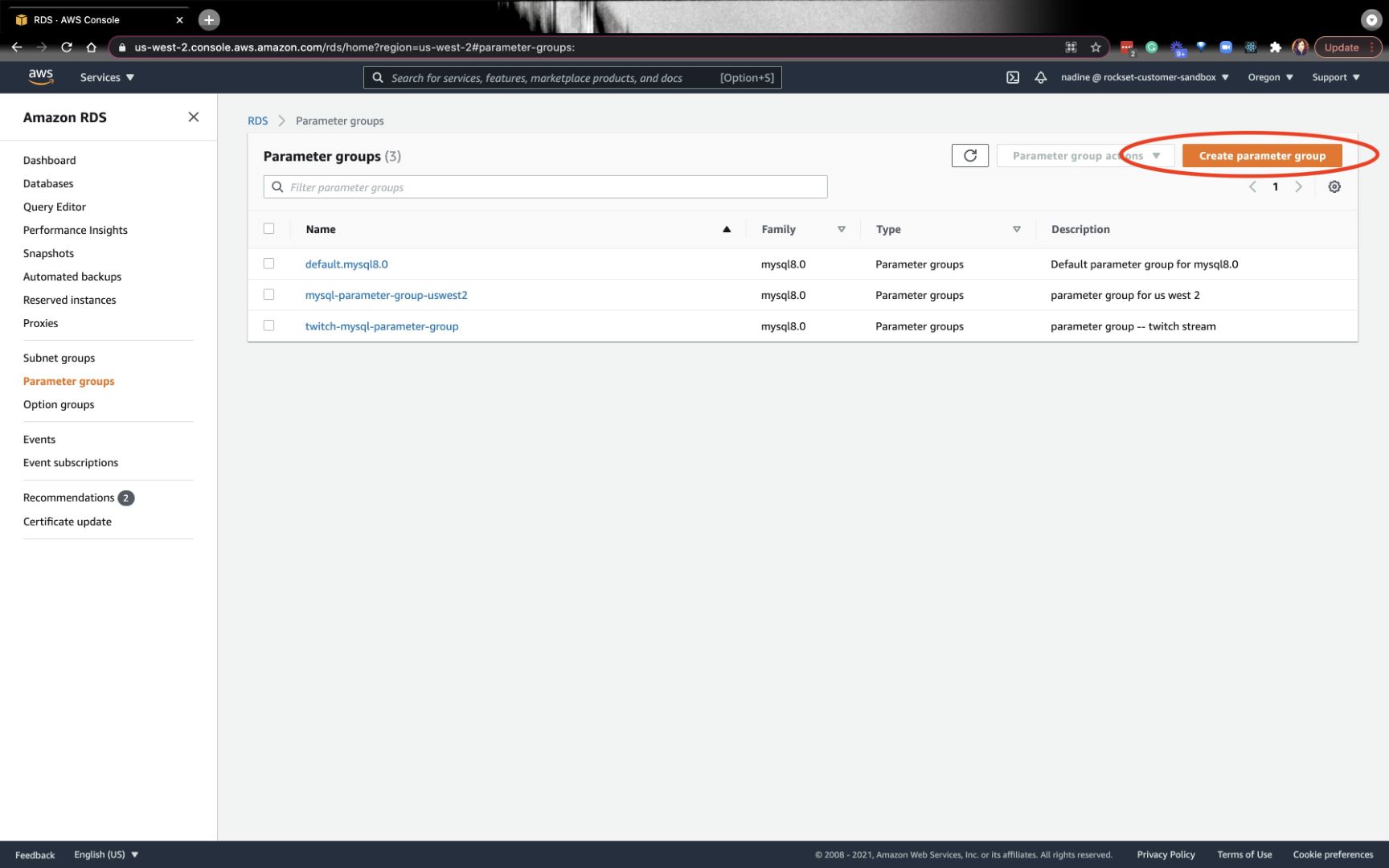Click the Chrome Update button
Viewport: 1389px width, 868px height.
tap(1348, 47)
